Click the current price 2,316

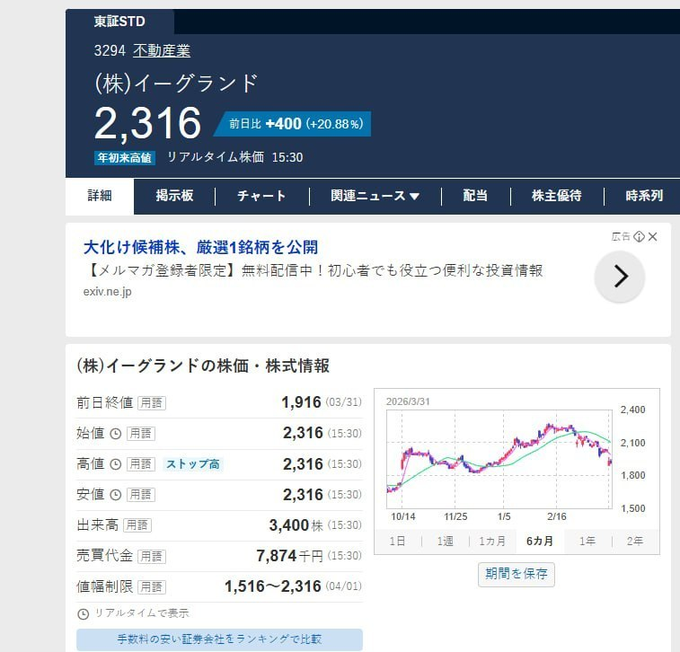click(x=148, y=123)
